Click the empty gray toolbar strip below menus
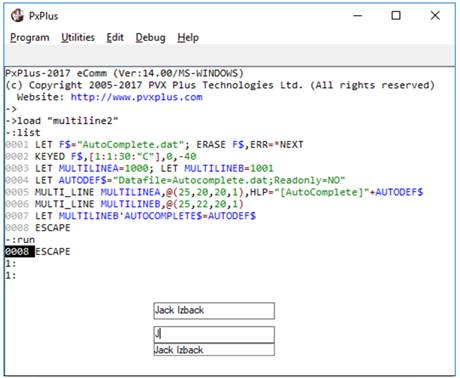The height and width of the screenshot is (378, 460). pos(230,55)
